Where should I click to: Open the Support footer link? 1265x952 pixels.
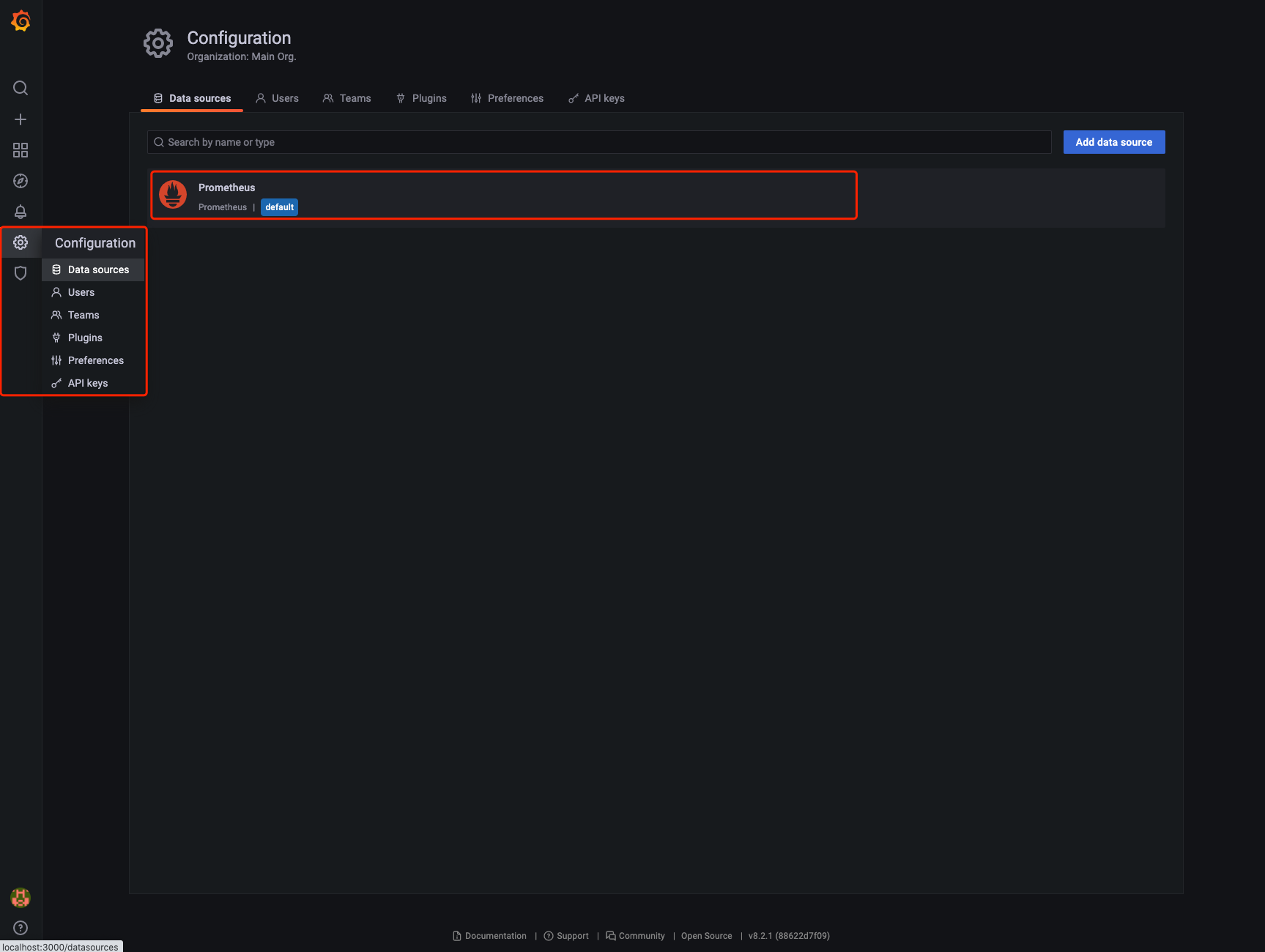click(x=566, y=936)
